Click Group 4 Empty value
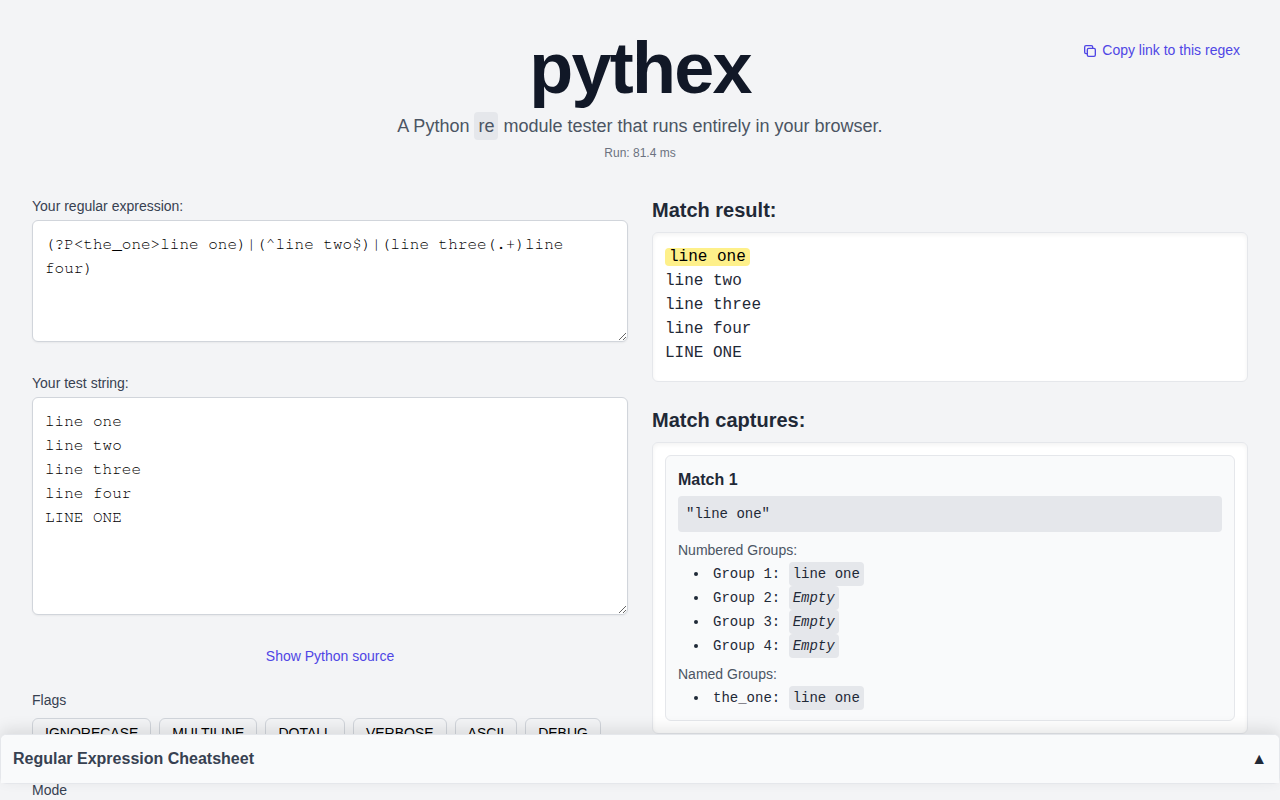This screenshot has width=1280, height=800. 813,646
